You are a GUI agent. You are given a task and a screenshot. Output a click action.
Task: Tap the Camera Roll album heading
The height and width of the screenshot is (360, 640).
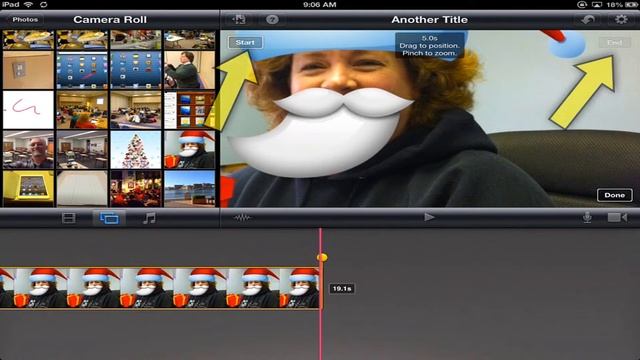coord(110,20)
